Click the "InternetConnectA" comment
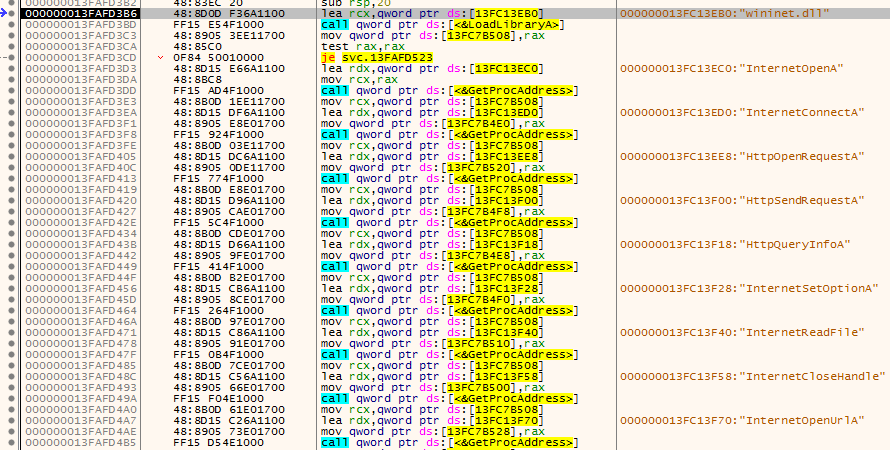The height and width of the screenshot is (450, 890). [x=742, y=112]
